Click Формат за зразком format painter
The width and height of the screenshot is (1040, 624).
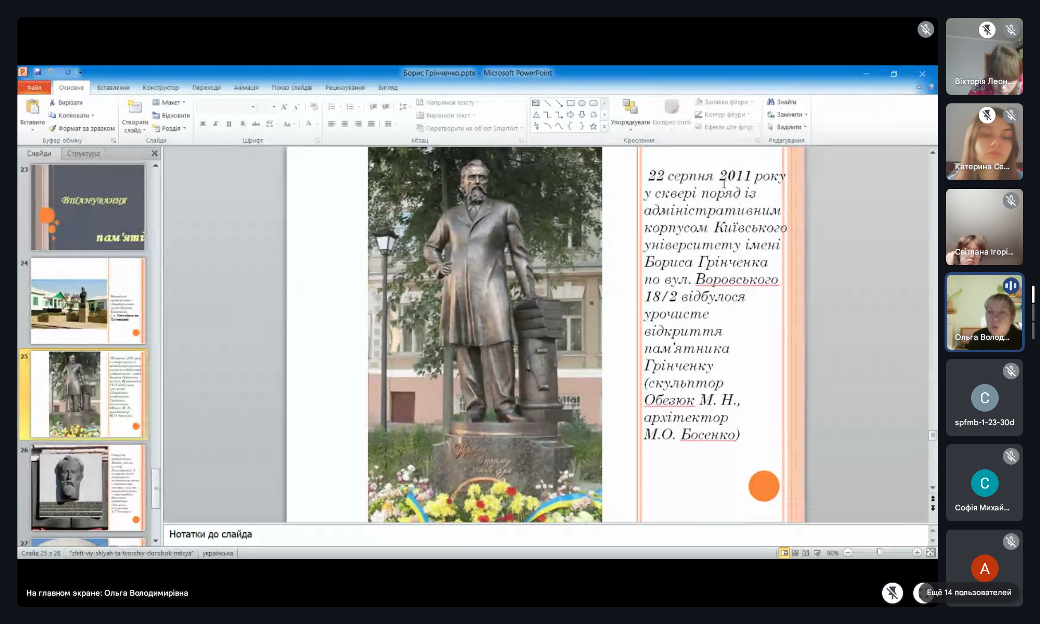click(x=82, y=128)
